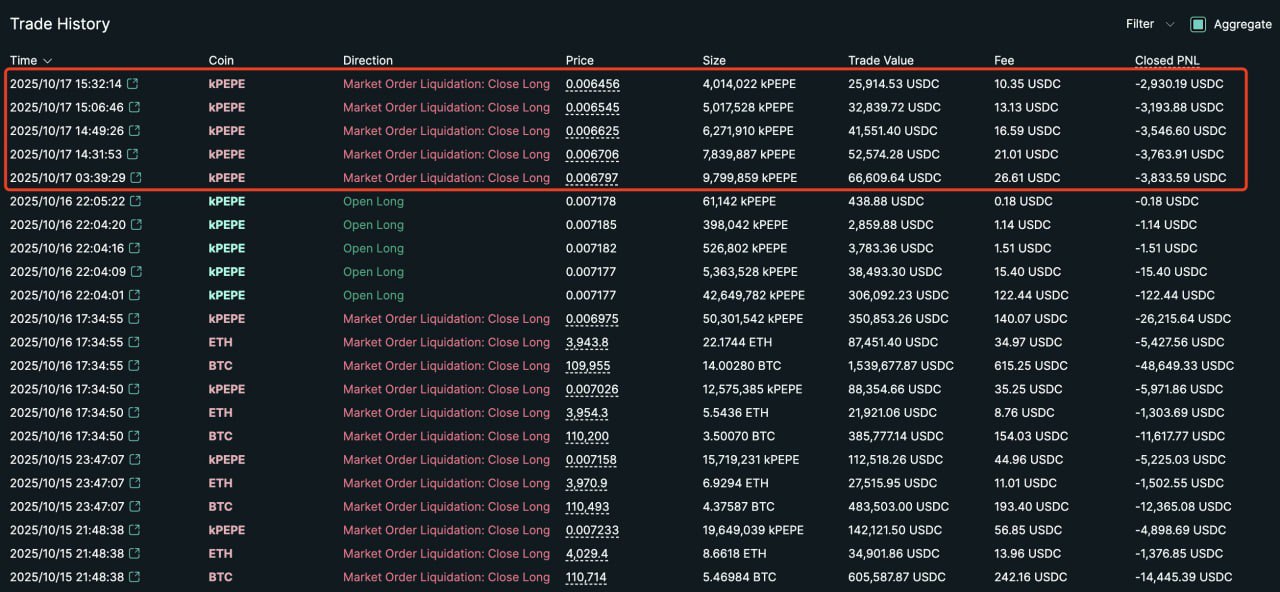
Task: Click external link icon beside 03:39:29 trade
Action: tap(136, 178)
